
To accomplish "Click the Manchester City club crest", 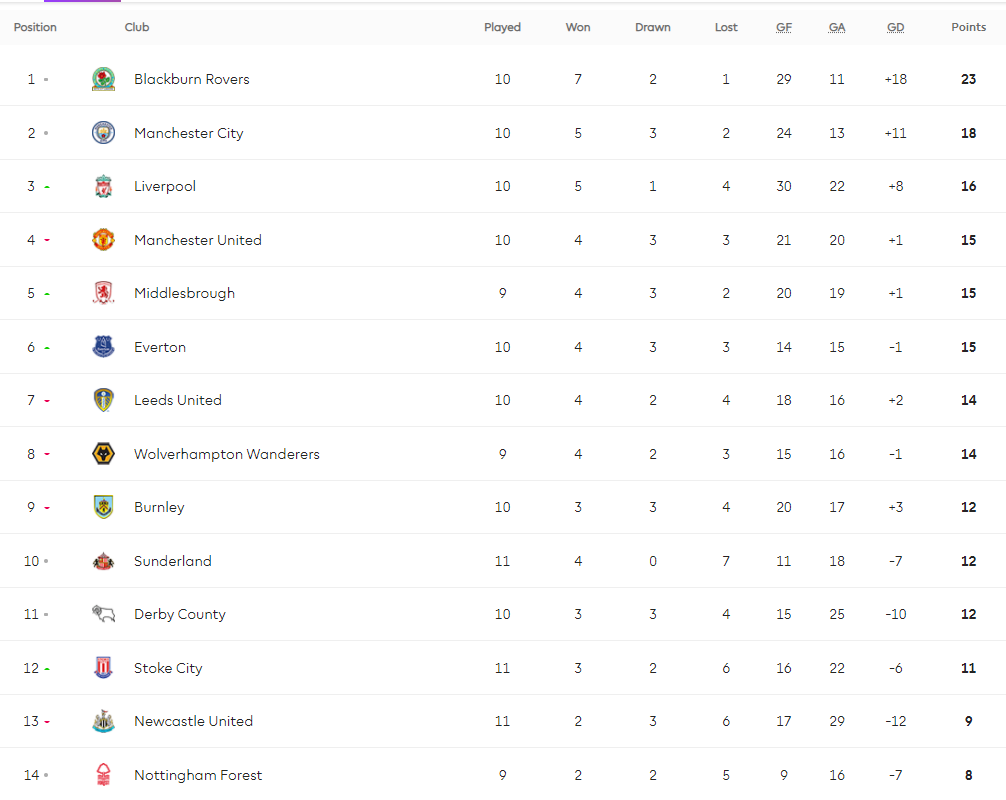I will 103,133.
